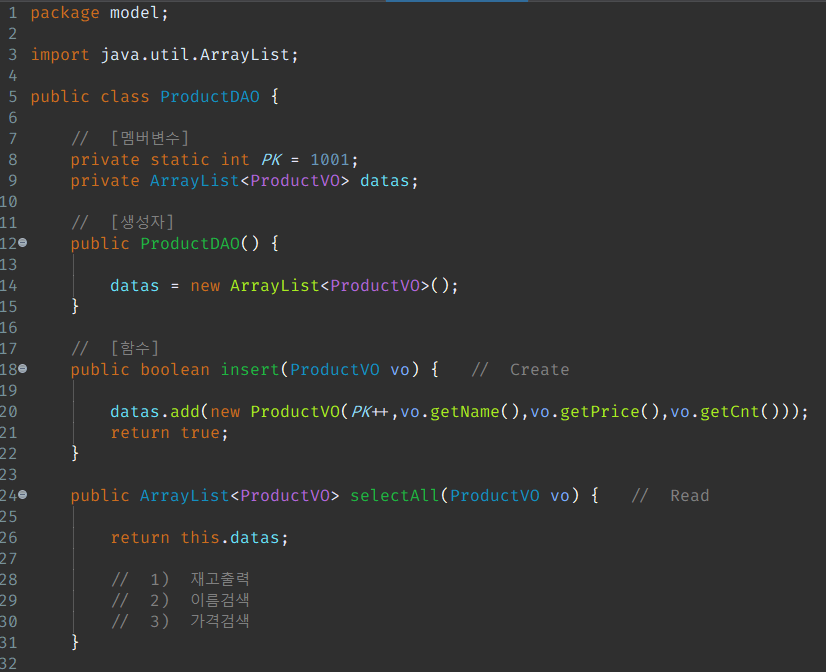Click the 'getCnt()' call on line 20

point(740,411)
